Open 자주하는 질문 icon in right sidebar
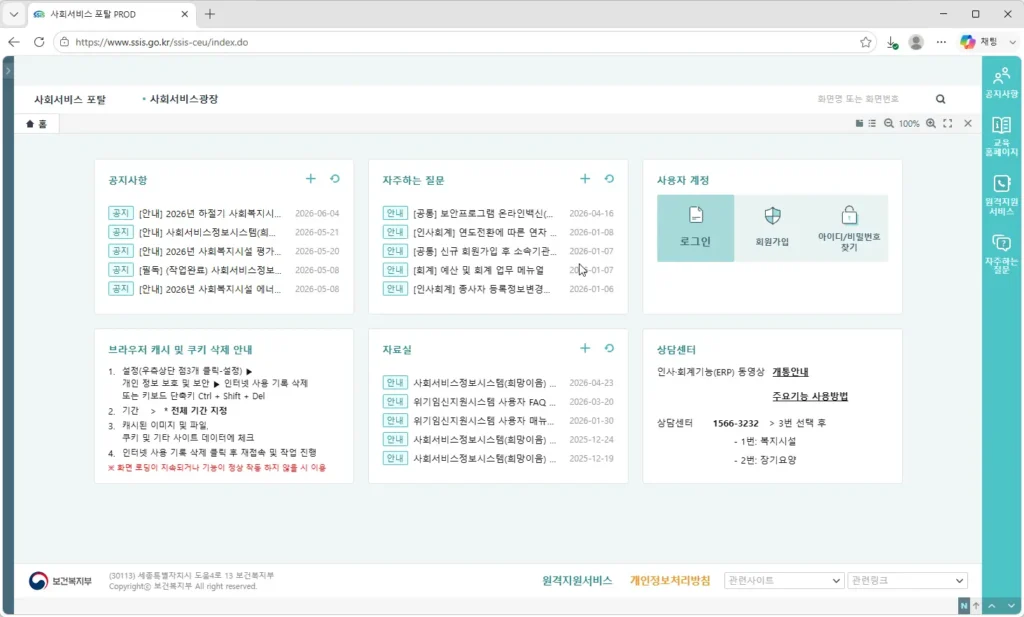Screen dimensions: 1024x617 [1001, 253]
